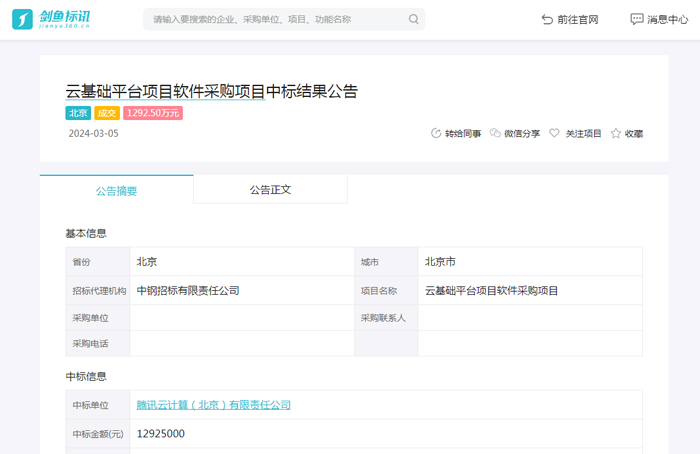Switch to the 公告正文 tab

[x=270, y=189]
